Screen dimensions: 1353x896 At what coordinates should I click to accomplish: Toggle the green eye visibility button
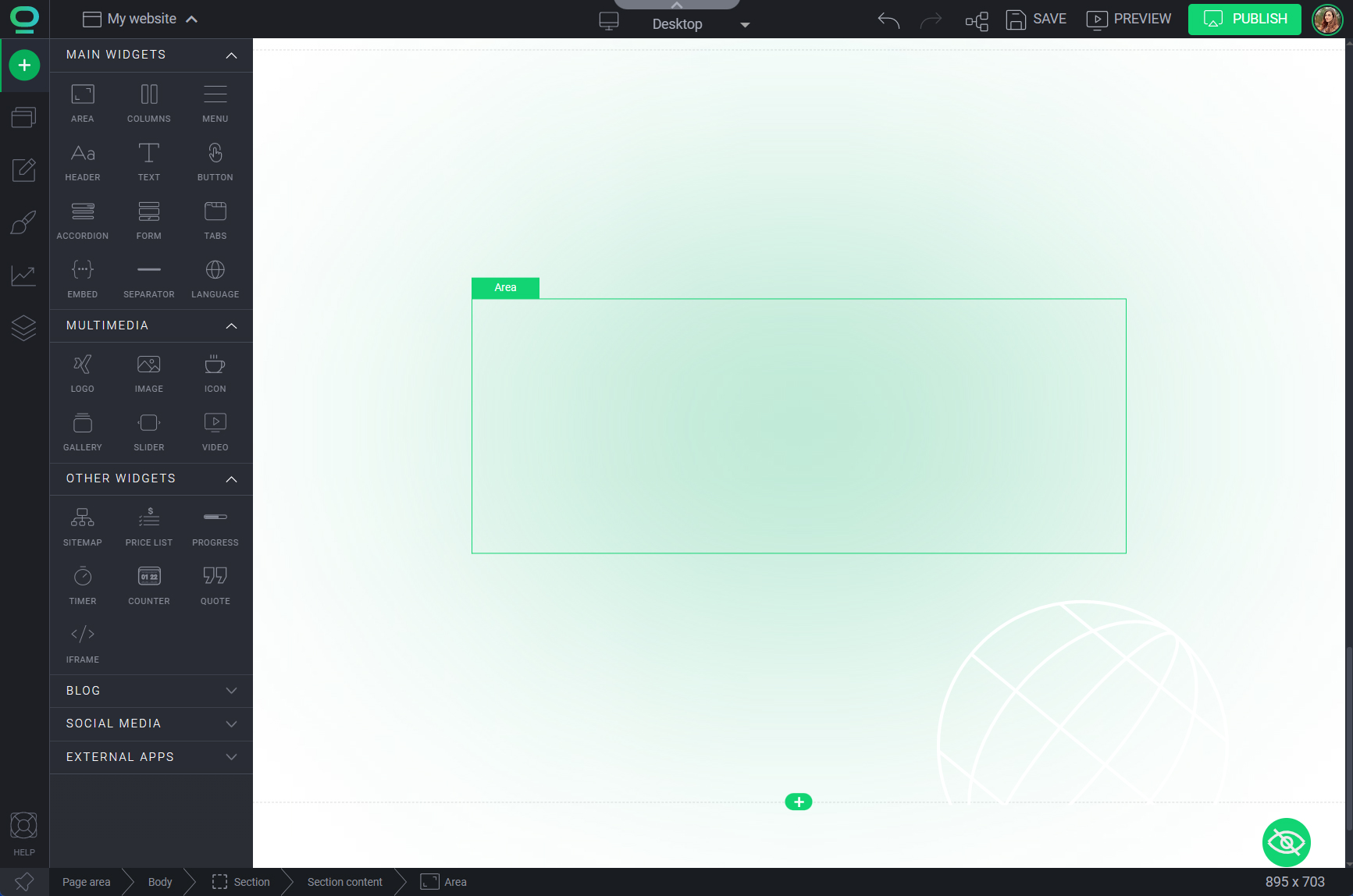pos(1287,842)
